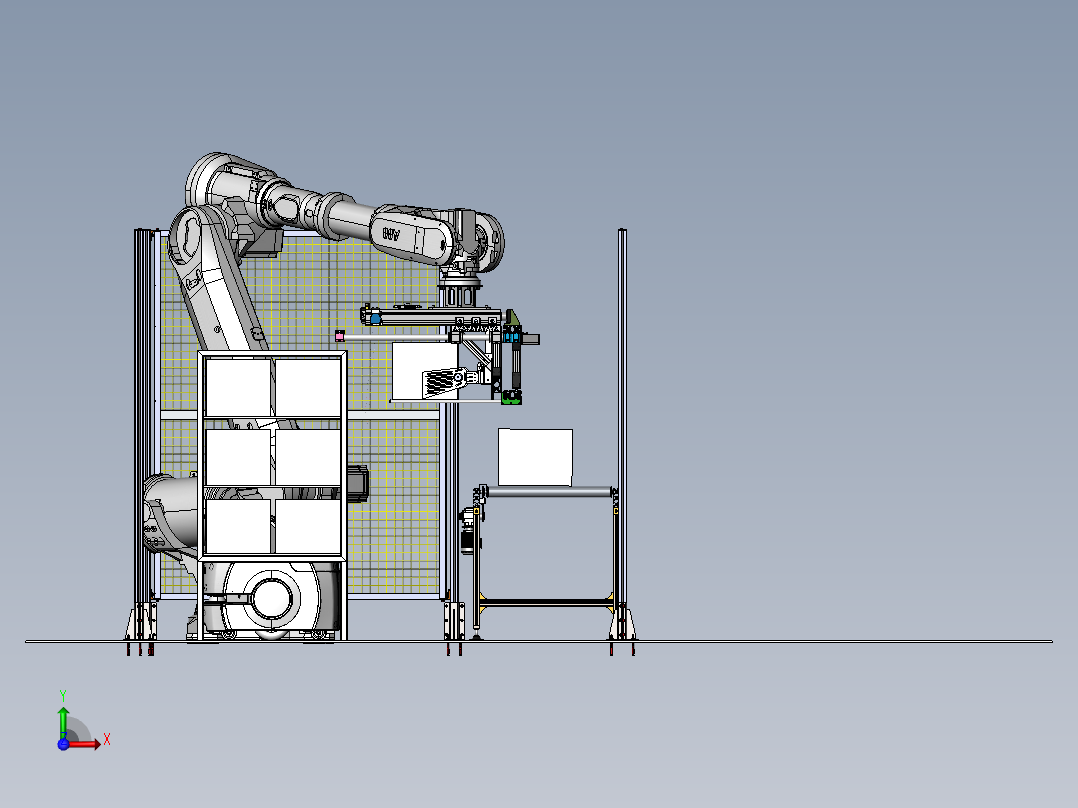Select the ABB logo on the robot forearm

[391, 234]
